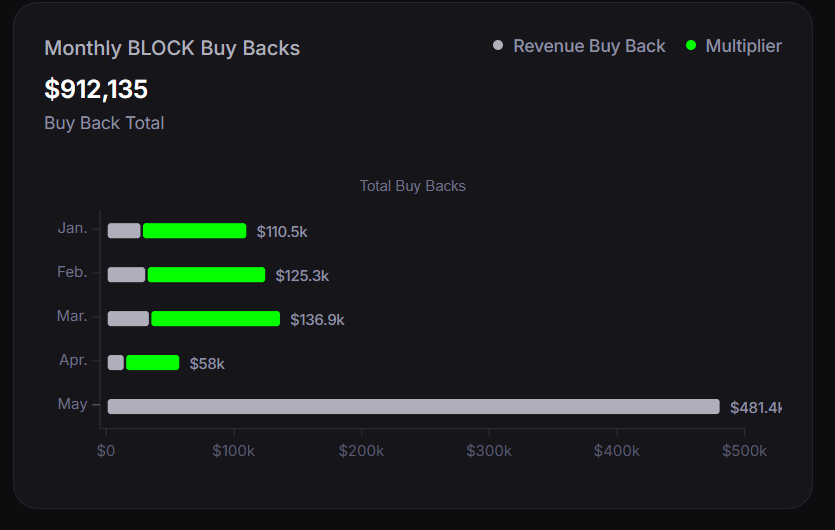Viewport: 835px width, 530px height.
Task: Select the Jan. green multiplier bar segment
Action: click(x=194, y=231)
